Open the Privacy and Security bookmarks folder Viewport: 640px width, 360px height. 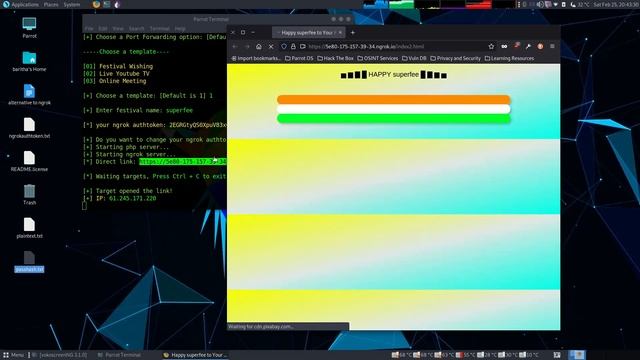(x=456, y=58)
